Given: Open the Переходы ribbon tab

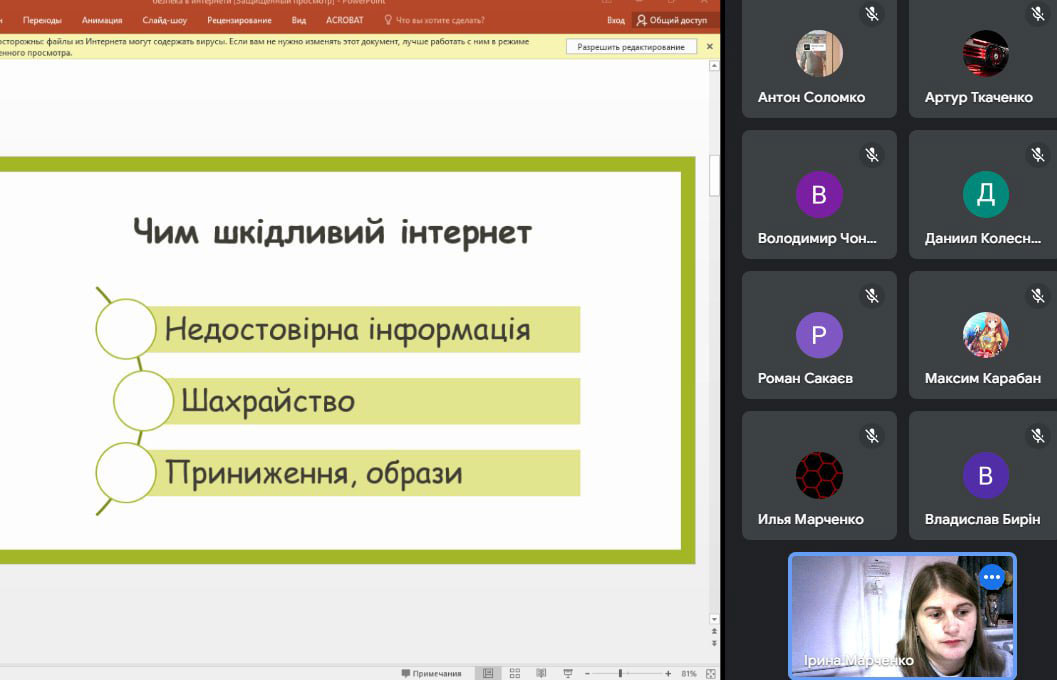Looking at the screenshot, I should click(x=42, y=20).
